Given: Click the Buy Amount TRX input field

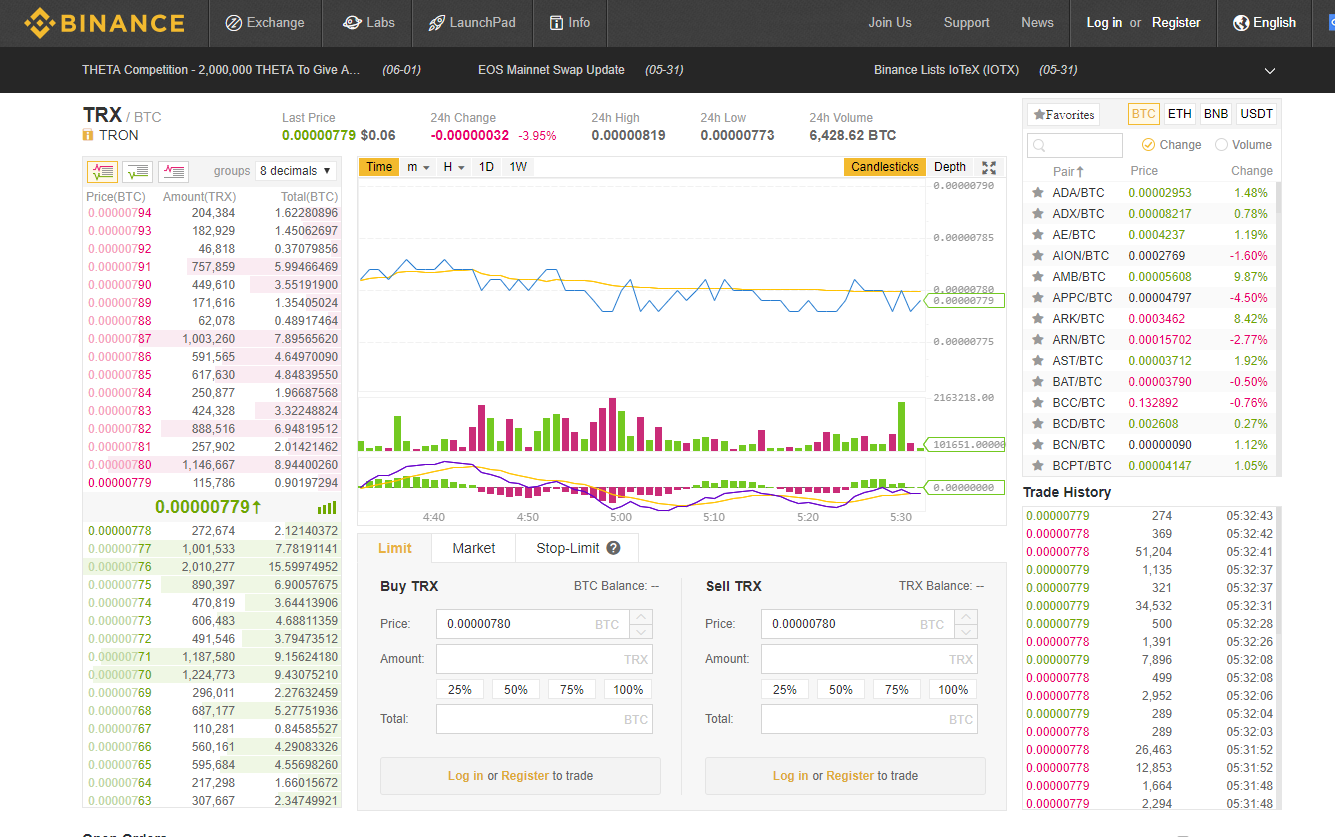Looking at the screenshot, I should pos(544,659).
